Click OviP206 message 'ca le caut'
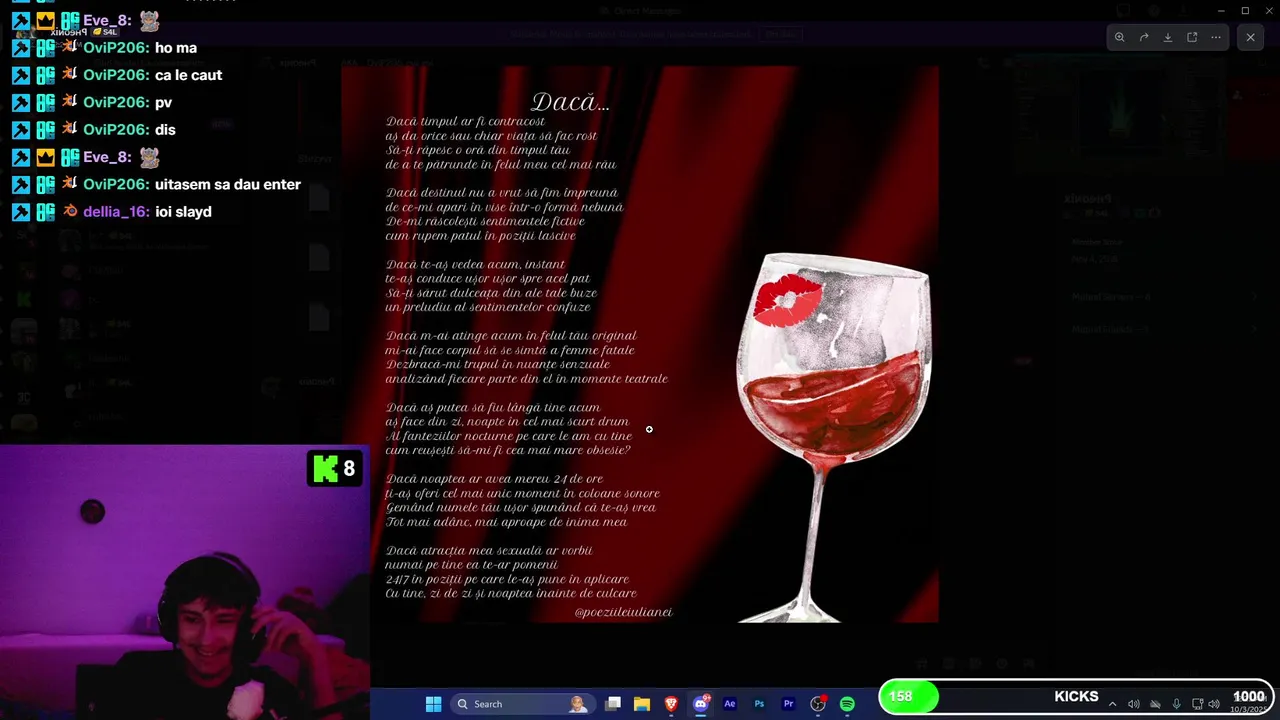 [189, 75]
